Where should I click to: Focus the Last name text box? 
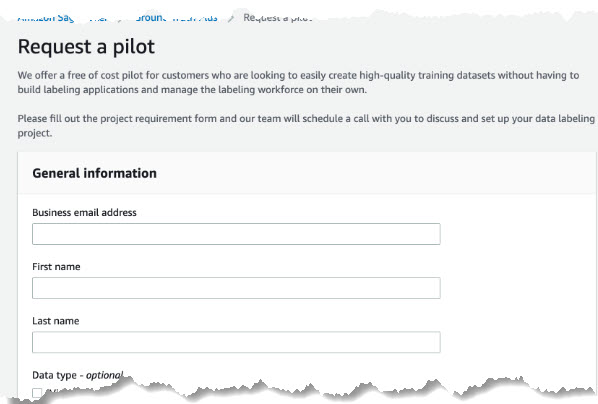pyautogui.click(x=236, y=342)
